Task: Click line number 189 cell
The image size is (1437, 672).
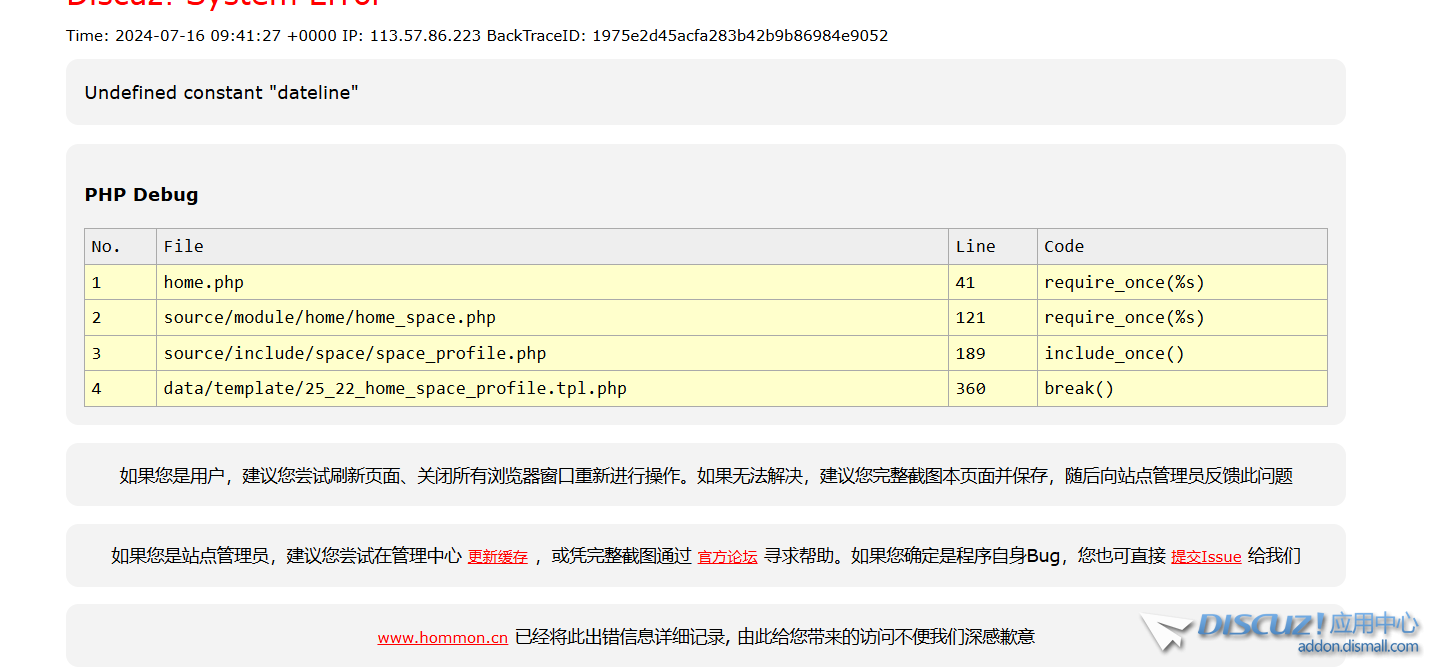Action: pos(993,353)
